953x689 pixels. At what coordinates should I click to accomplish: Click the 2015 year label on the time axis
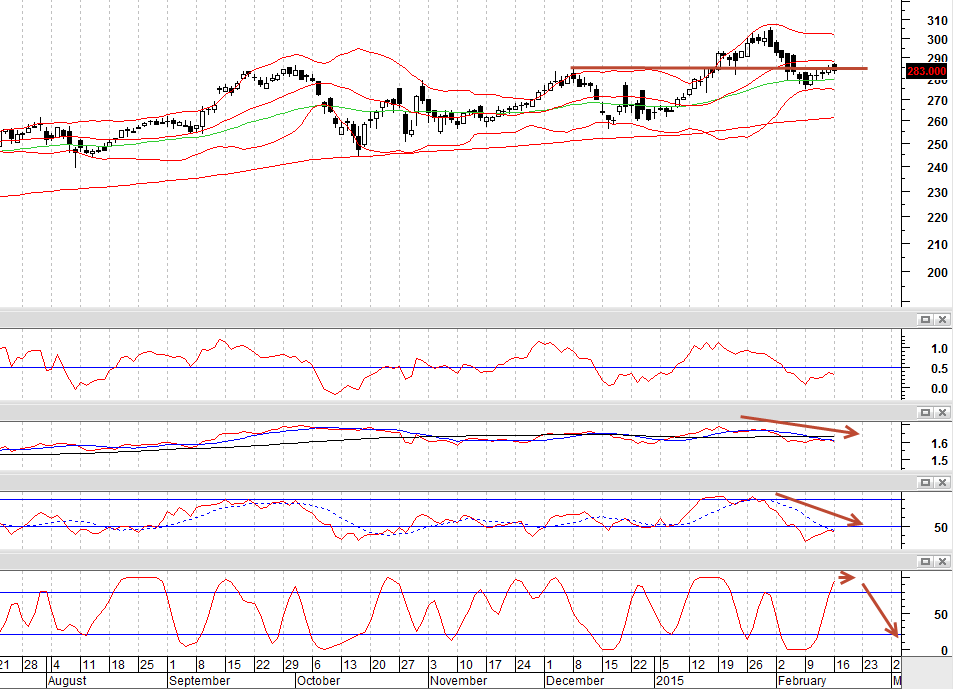(x=670, y=680)
